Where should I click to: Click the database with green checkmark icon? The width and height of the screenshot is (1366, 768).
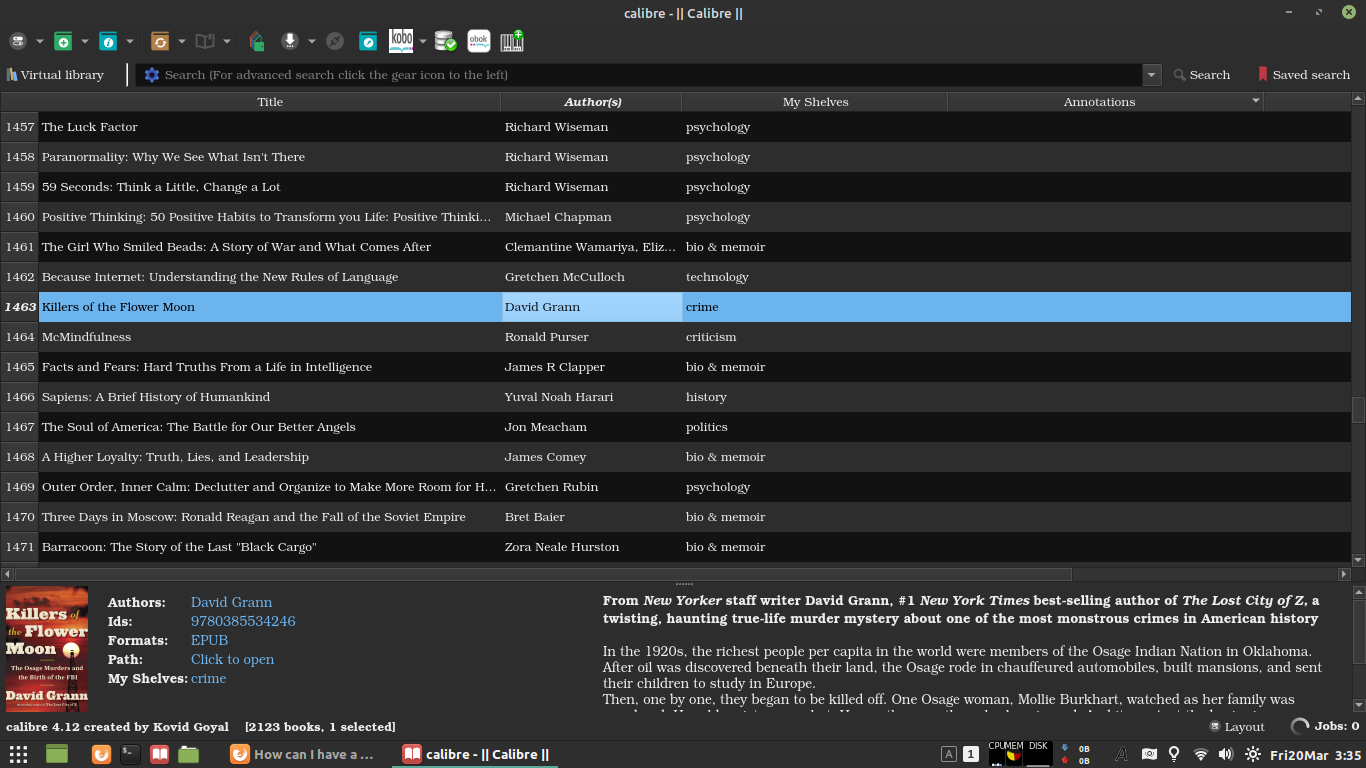tap(446, 41)
